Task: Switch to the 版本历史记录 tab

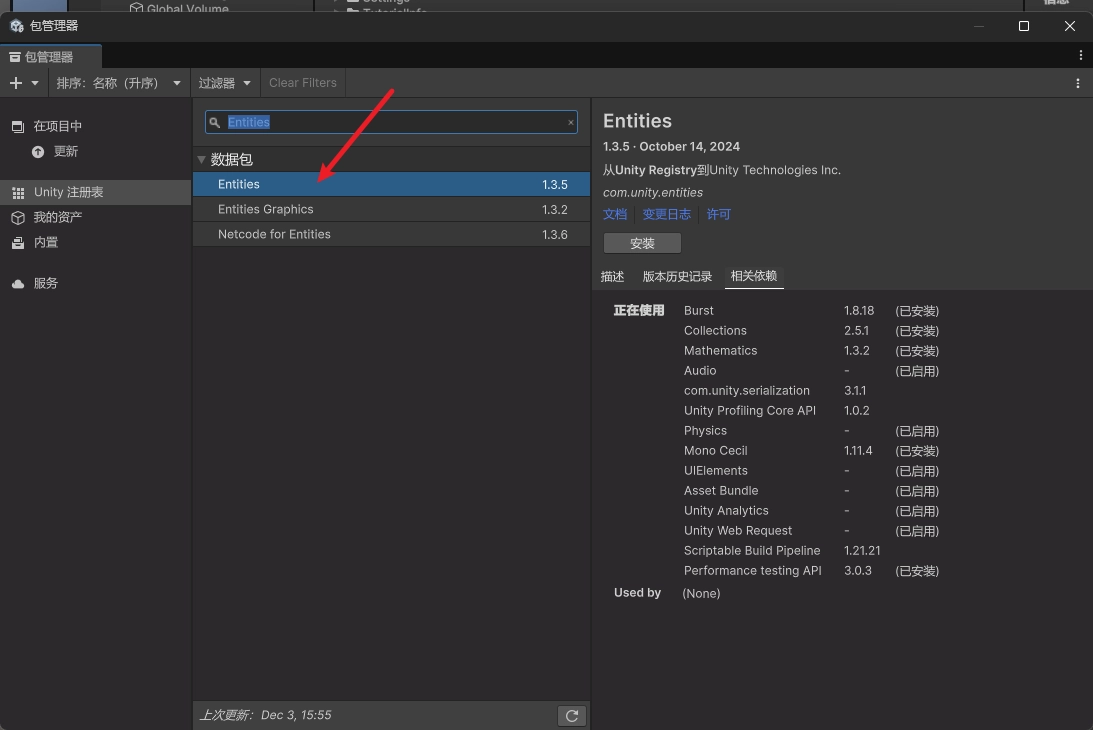Action: [x=677, y=276]
